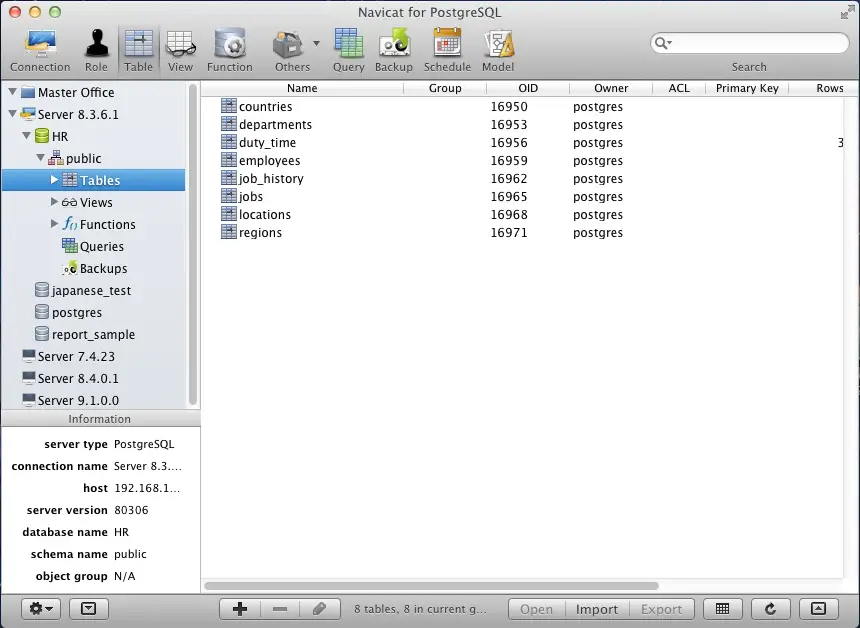Click the Others toolbox icon

click(288, 45)
